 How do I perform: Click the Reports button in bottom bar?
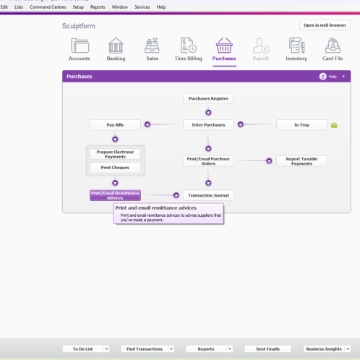pos(206,349)
